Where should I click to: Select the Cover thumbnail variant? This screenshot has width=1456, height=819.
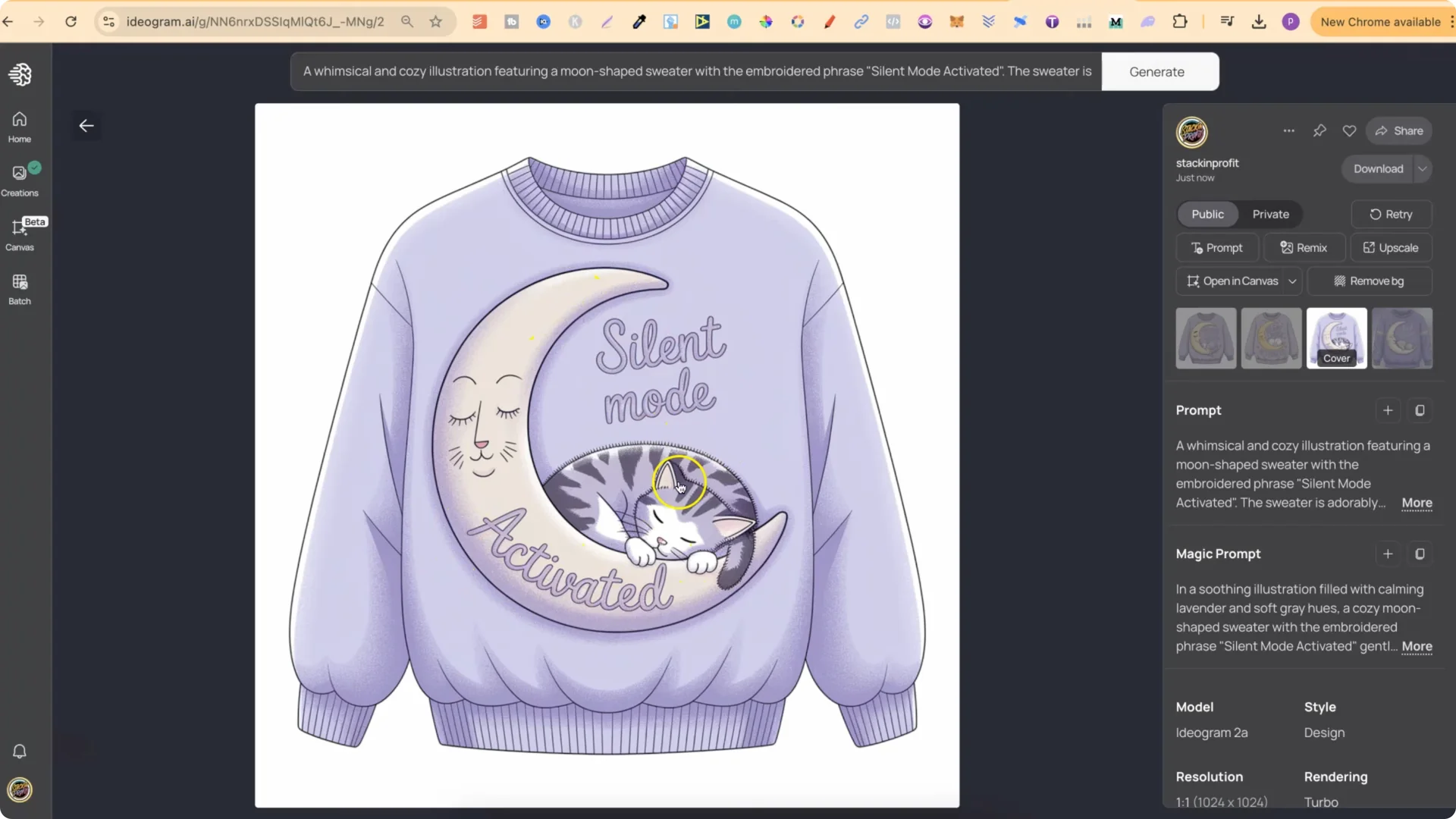click(x=1335, y=337)
